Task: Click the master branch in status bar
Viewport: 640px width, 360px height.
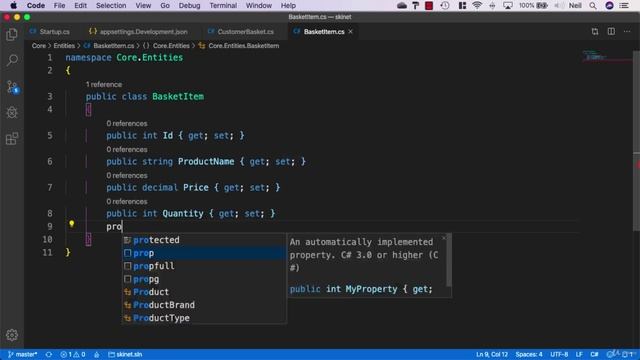Action: (23, 354)
